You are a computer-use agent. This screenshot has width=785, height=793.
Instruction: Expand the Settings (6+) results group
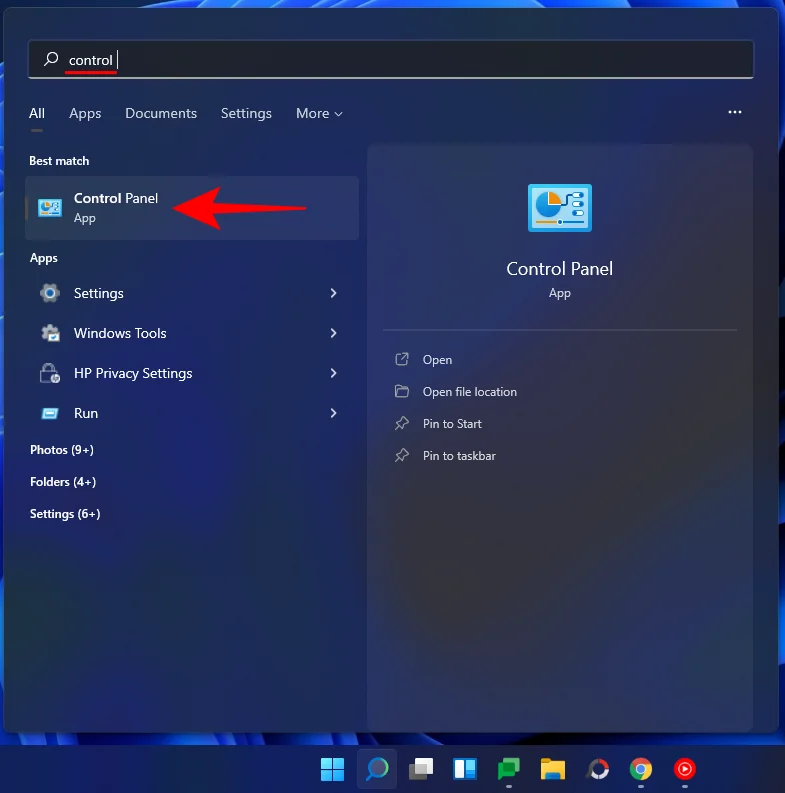(65, 514)
